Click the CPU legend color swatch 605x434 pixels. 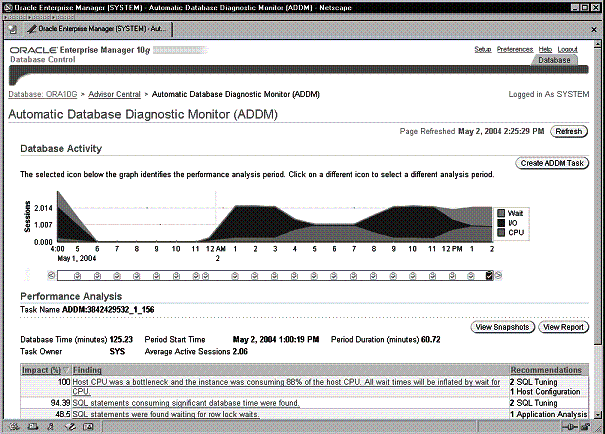[x=501, y=232]
